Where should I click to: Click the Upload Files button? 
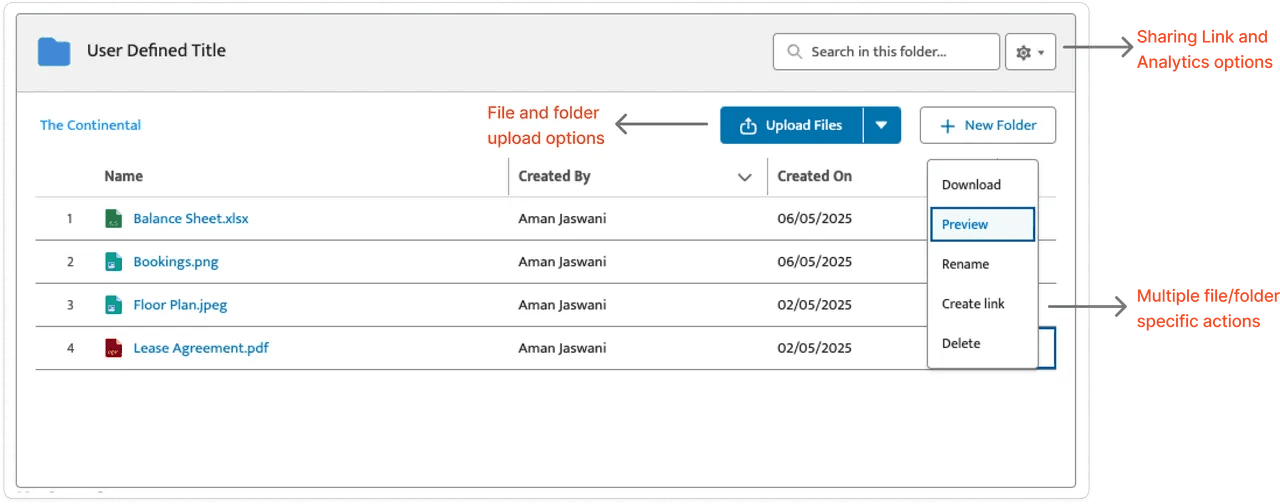click(791, 126)
